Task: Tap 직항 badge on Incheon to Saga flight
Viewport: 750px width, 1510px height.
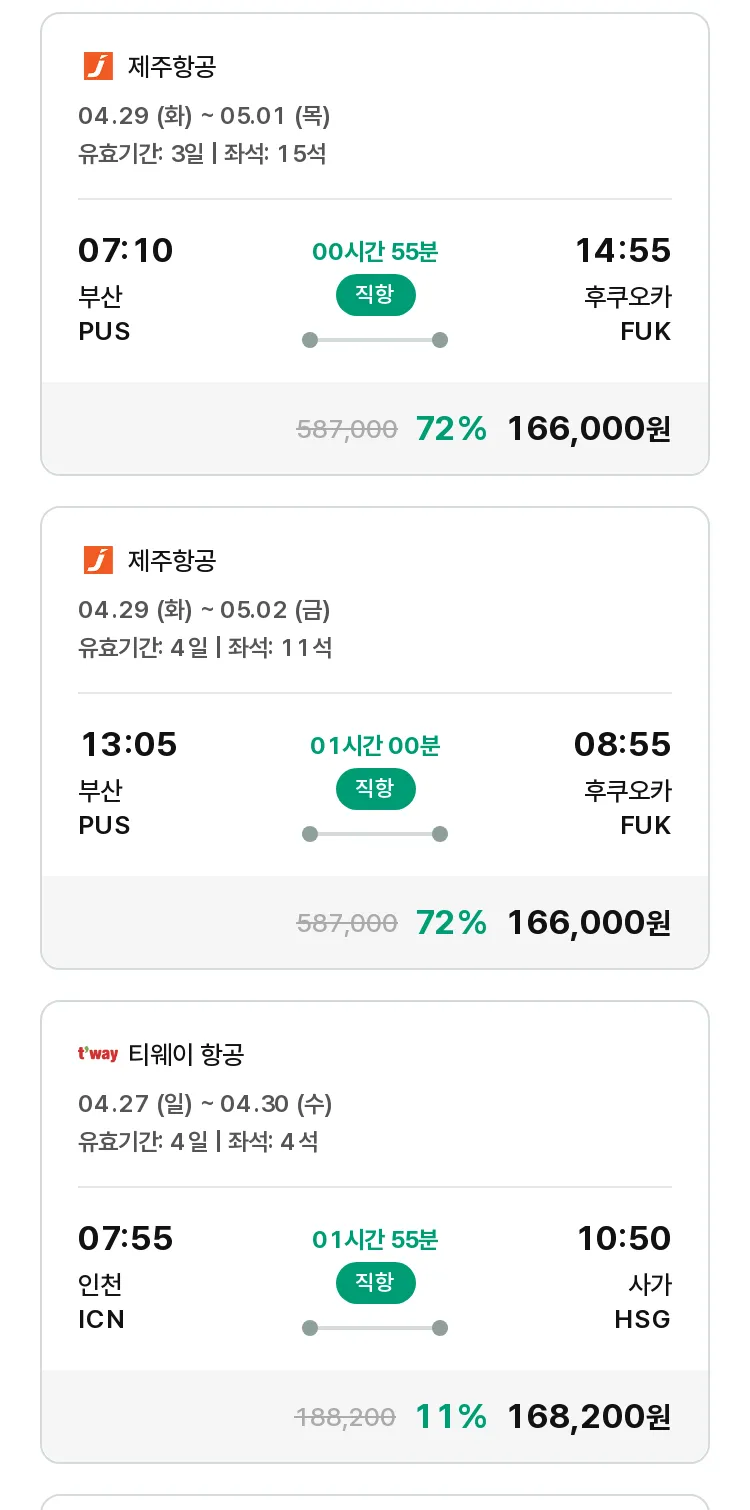Action: tap(375, 1283)
